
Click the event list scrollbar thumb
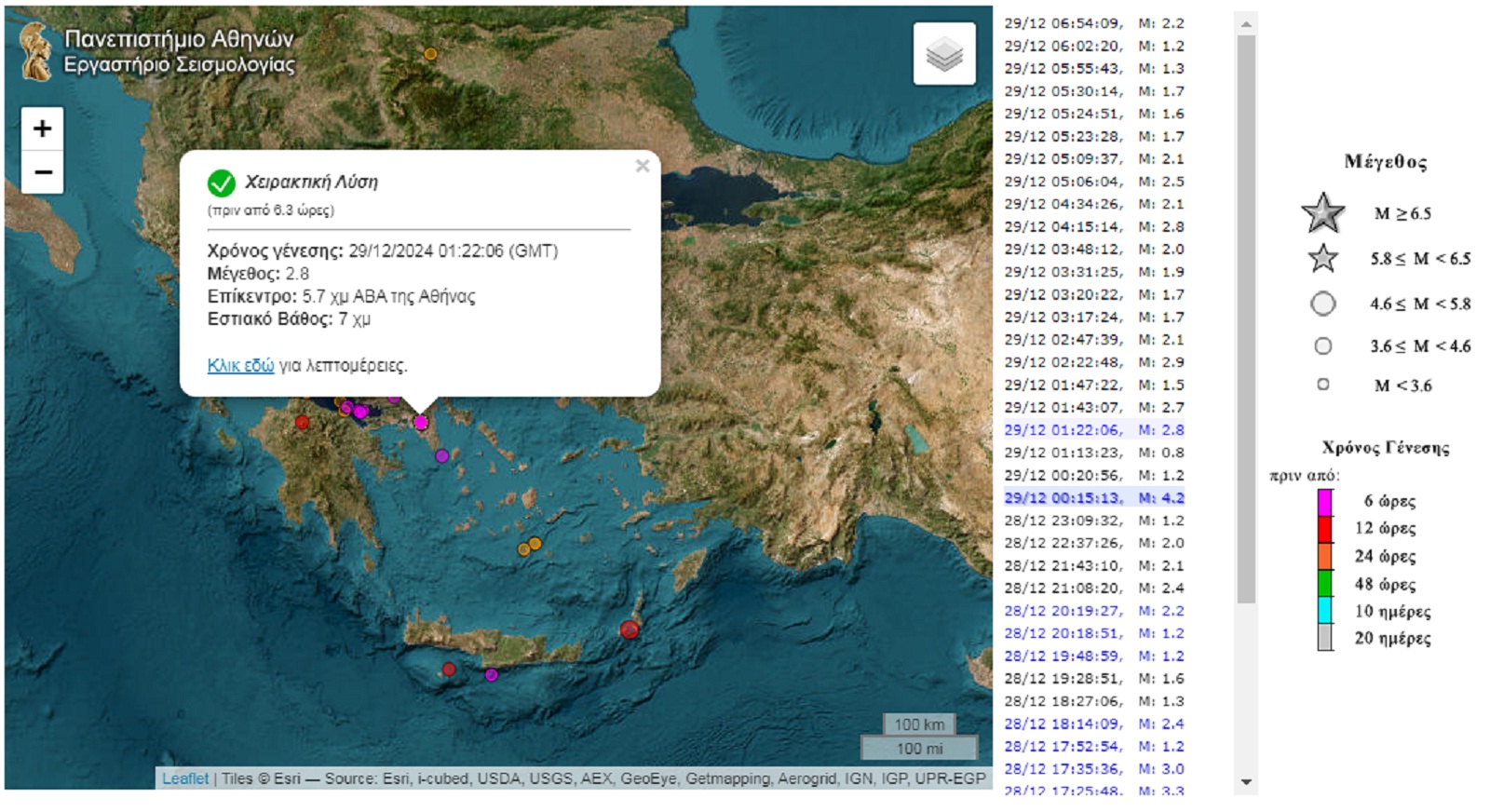click(1246, 317)
